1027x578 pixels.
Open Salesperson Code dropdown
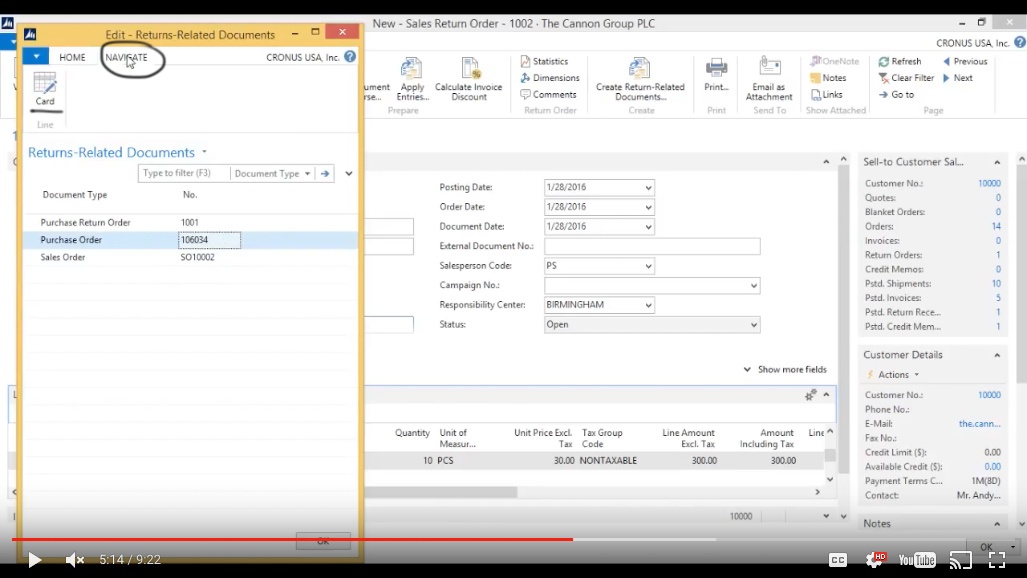pos(648,266)
